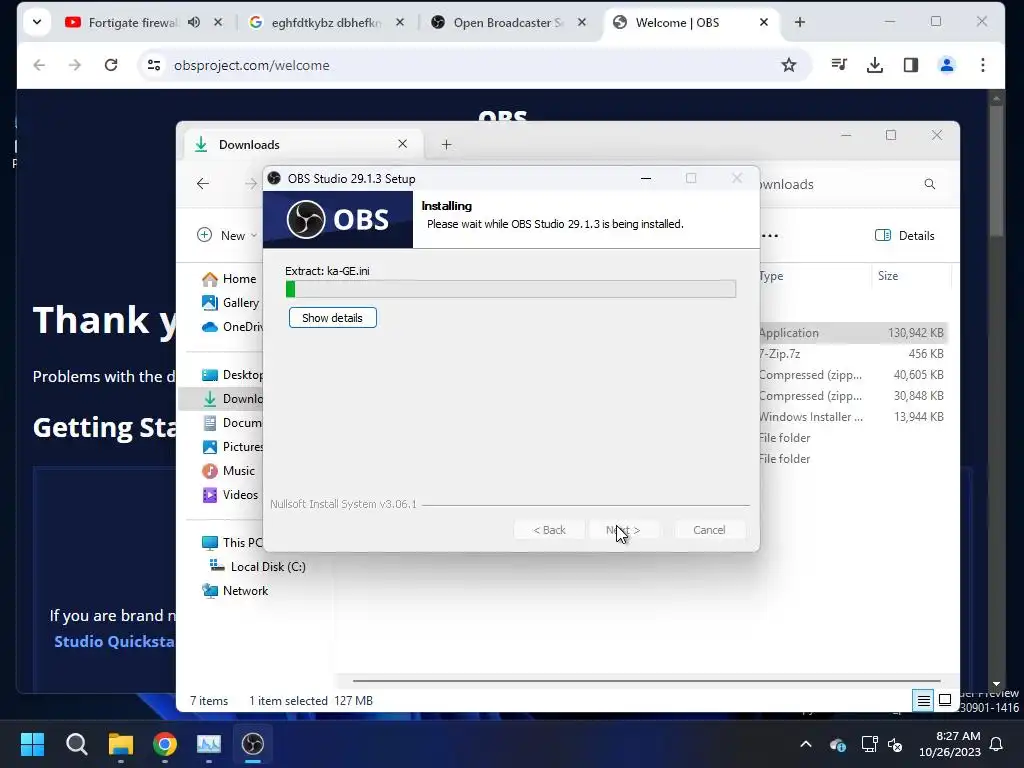Select the 130,942 KB Application file row
1024x768 pixels.
[852, 333]
